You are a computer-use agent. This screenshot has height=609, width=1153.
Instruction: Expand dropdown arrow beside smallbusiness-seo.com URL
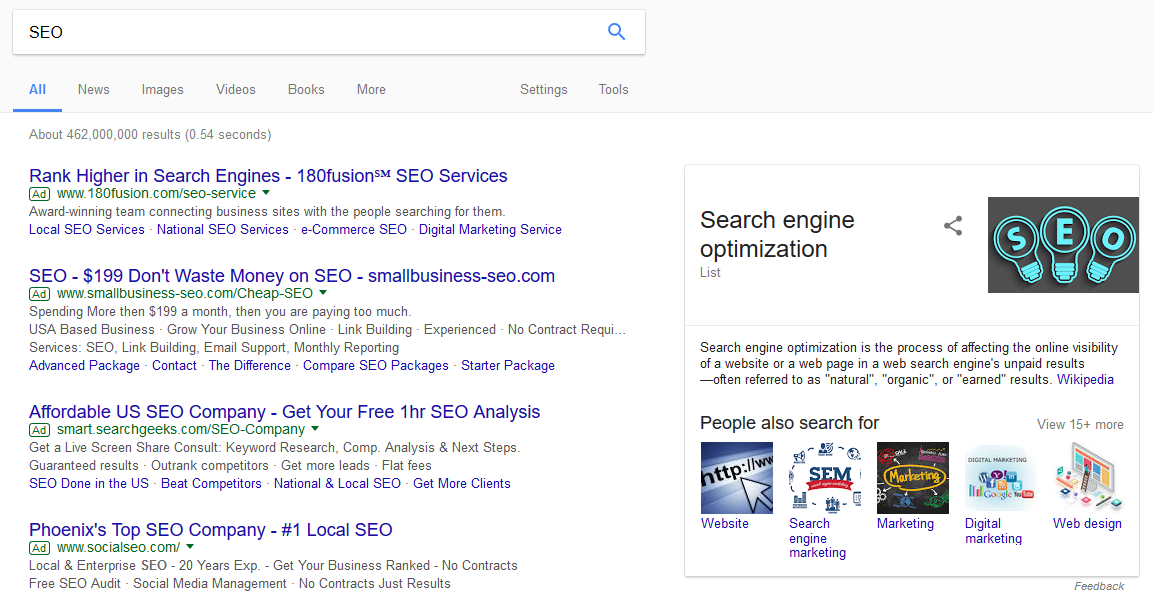point(323,293)
